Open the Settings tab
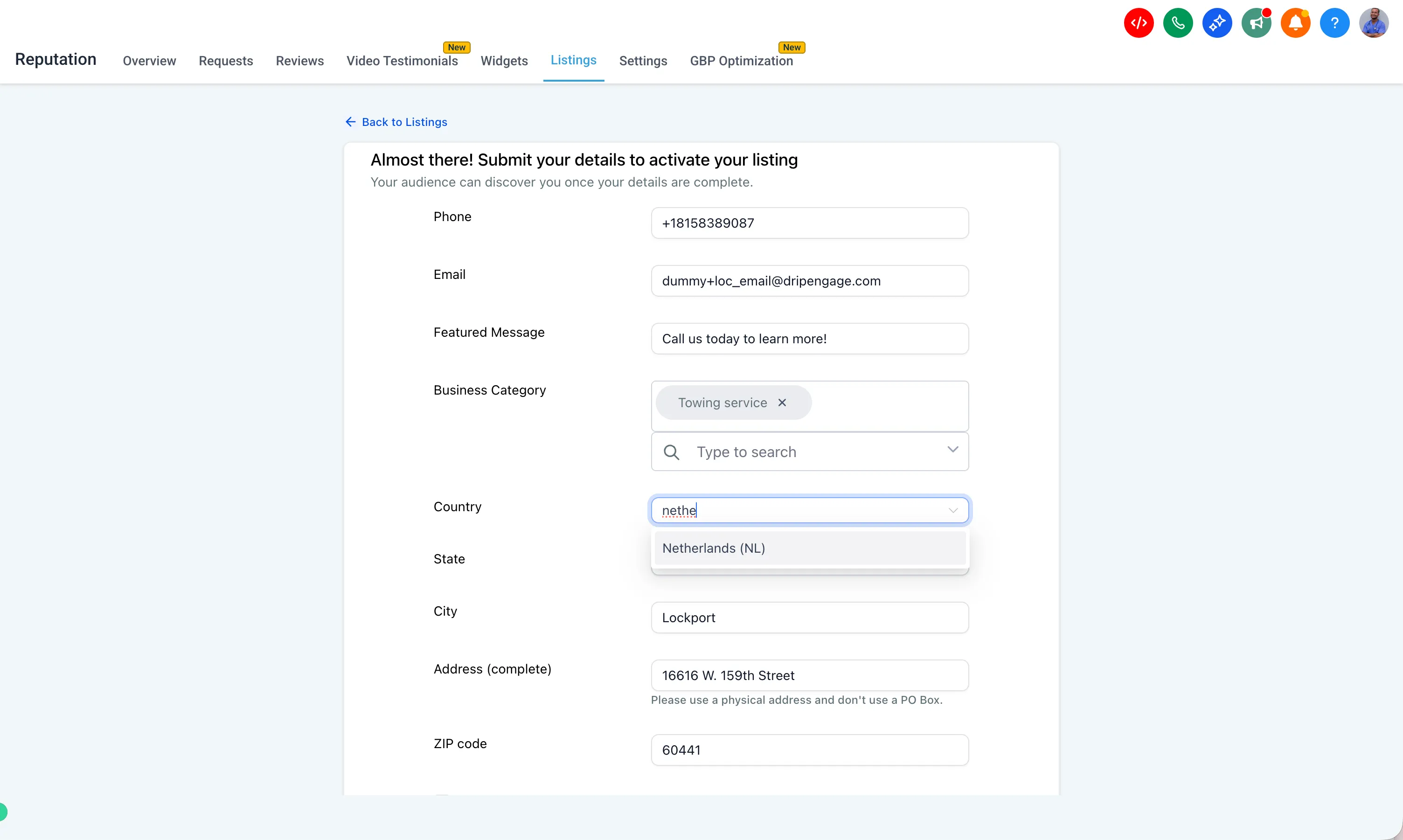The image size is (1403, 840). pos(643,61)
